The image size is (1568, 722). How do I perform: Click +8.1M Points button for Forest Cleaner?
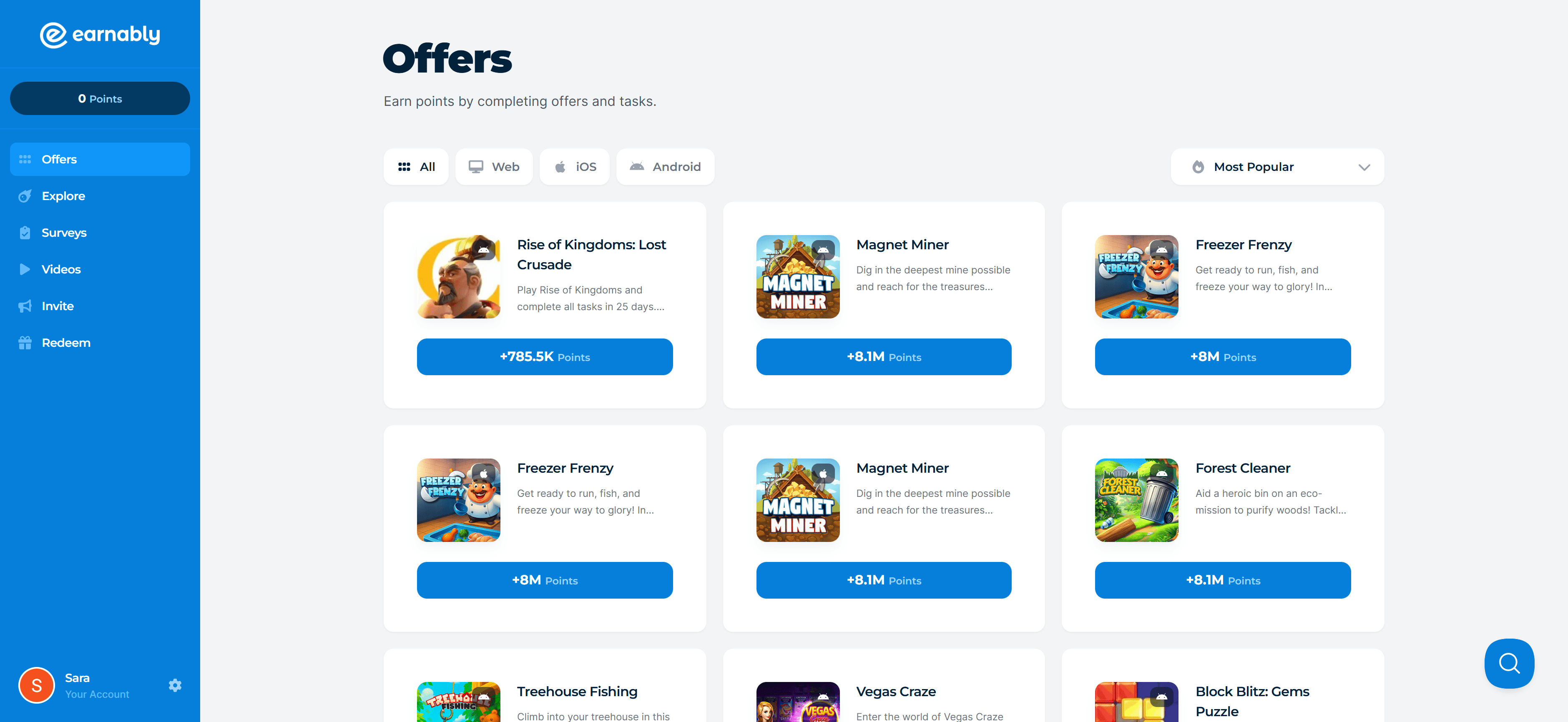pyautogui.click(x=1222, y=580)
